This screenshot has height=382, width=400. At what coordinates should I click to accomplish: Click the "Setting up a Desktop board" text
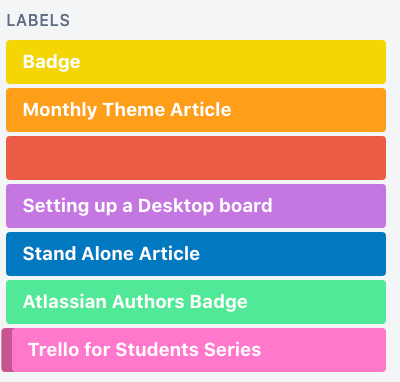tap(148, 206)
